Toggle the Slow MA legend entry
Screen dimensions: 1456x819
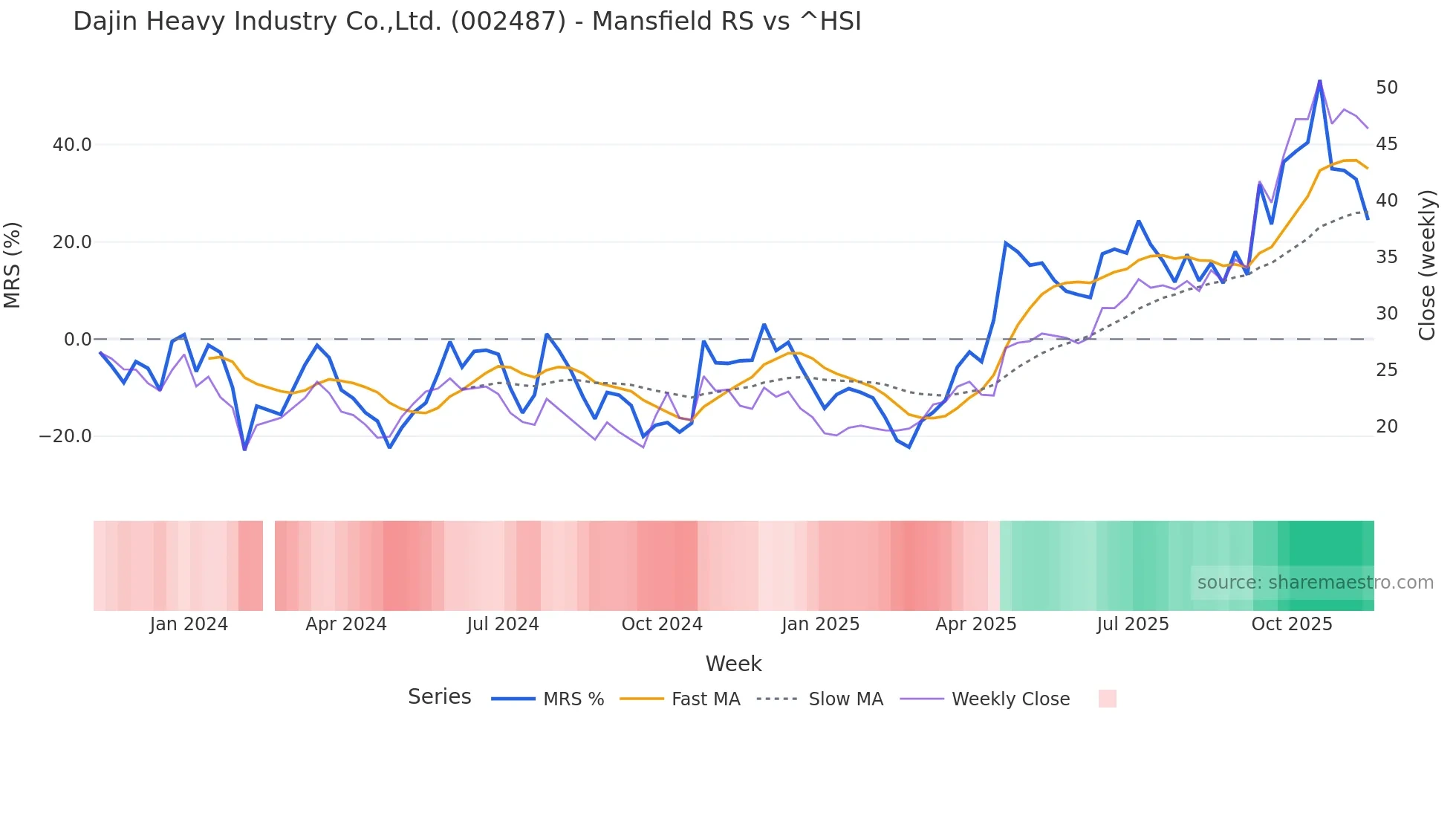(x=820, y=699)
